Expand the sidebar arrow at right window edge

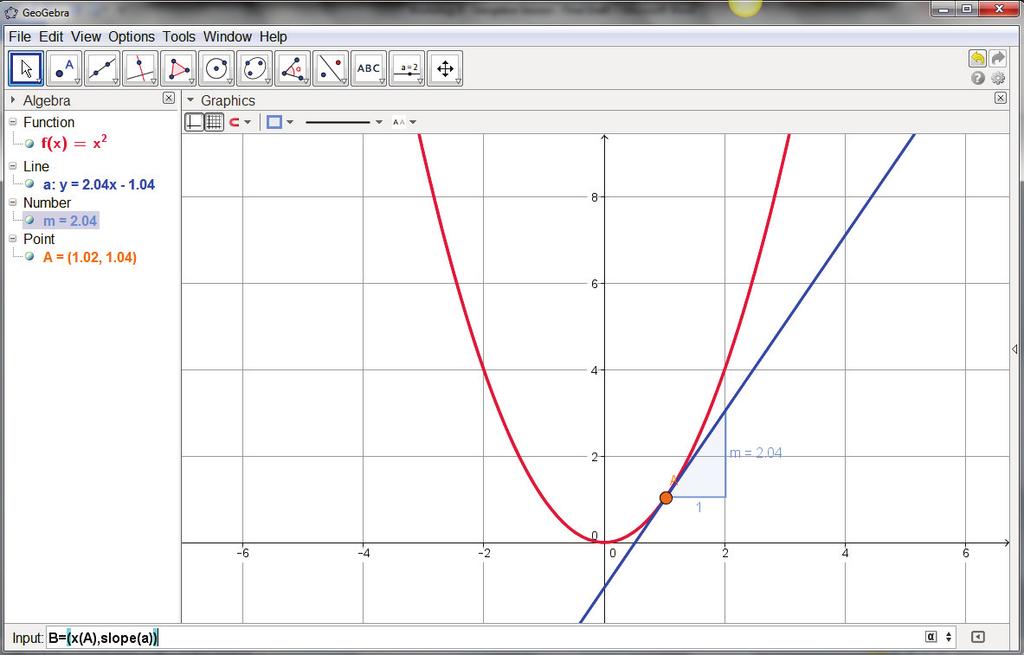coord(1014,349)
